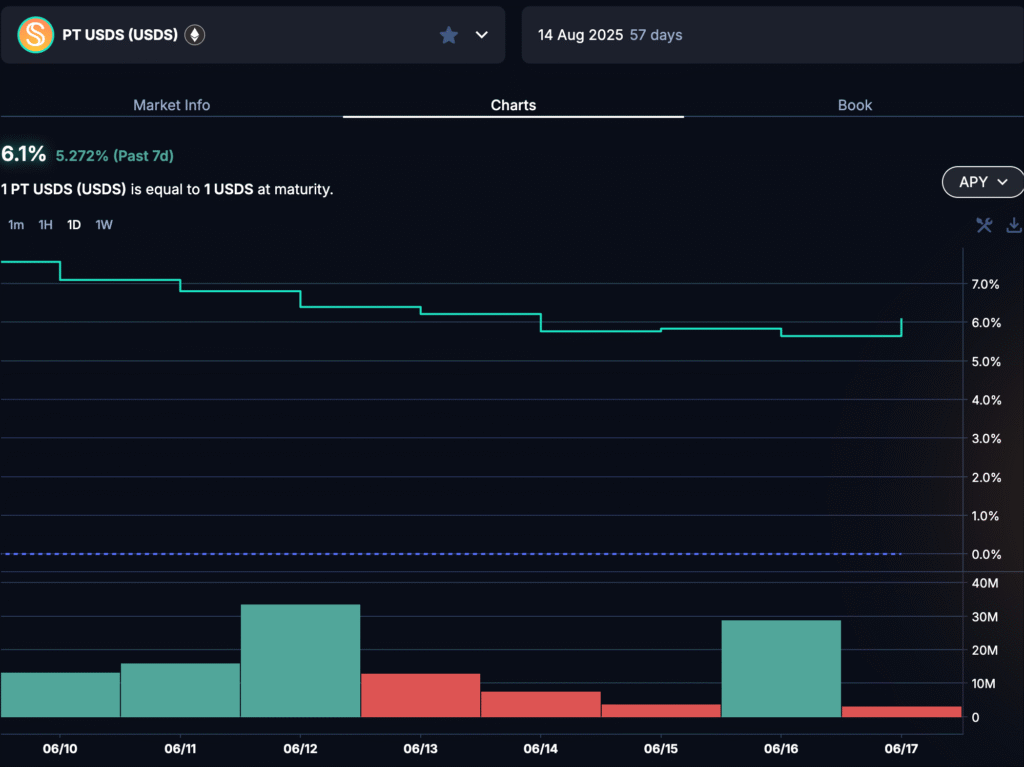Set chart interval to 1W

coord(104,225)
